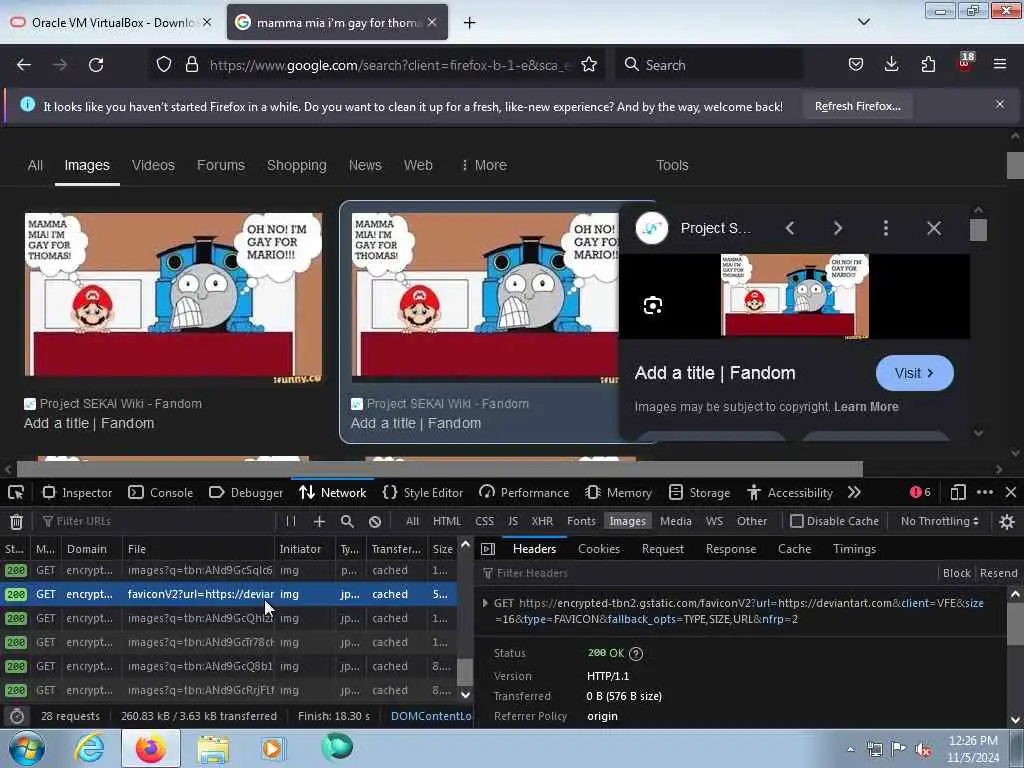Open the Inspector devtools tab
The width and height of the screenshot is (1024, 768).
coord(77,492)
